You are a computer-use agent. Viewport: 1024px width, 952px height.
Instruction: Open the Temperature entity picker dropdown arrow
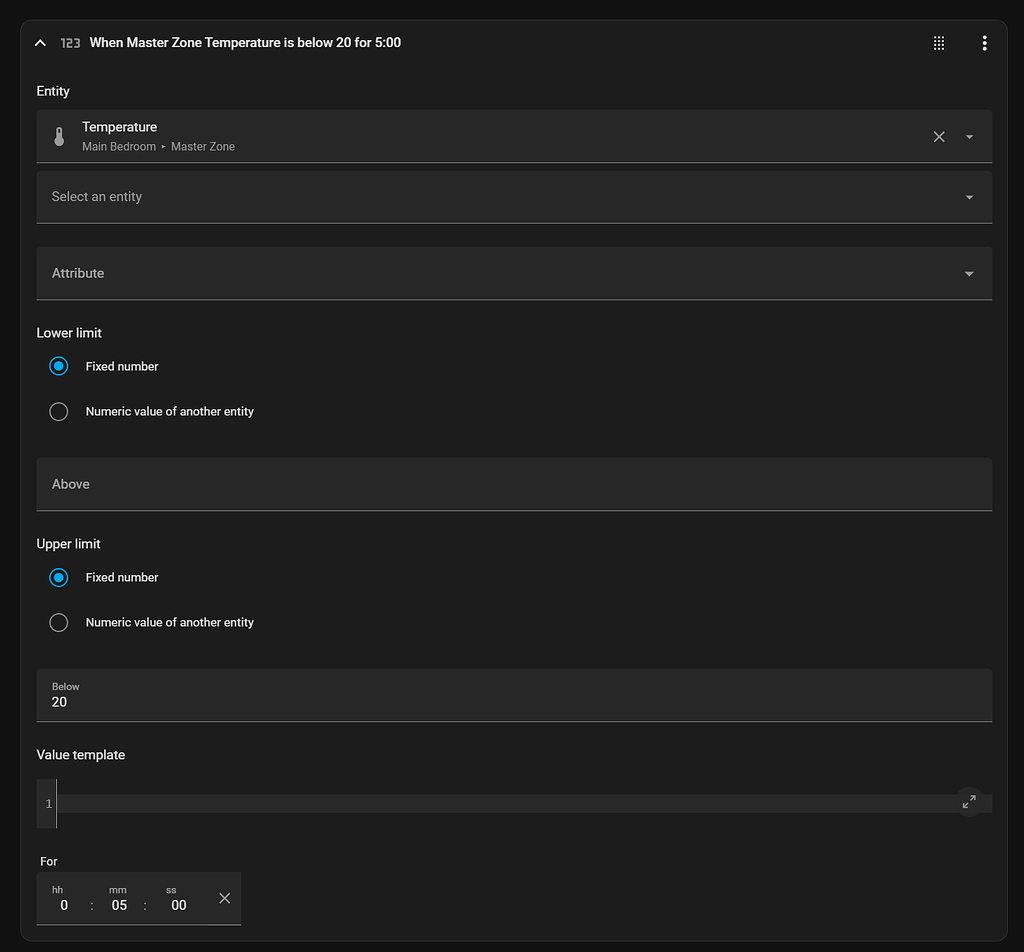pyautogui.click(x=968, y=136)
